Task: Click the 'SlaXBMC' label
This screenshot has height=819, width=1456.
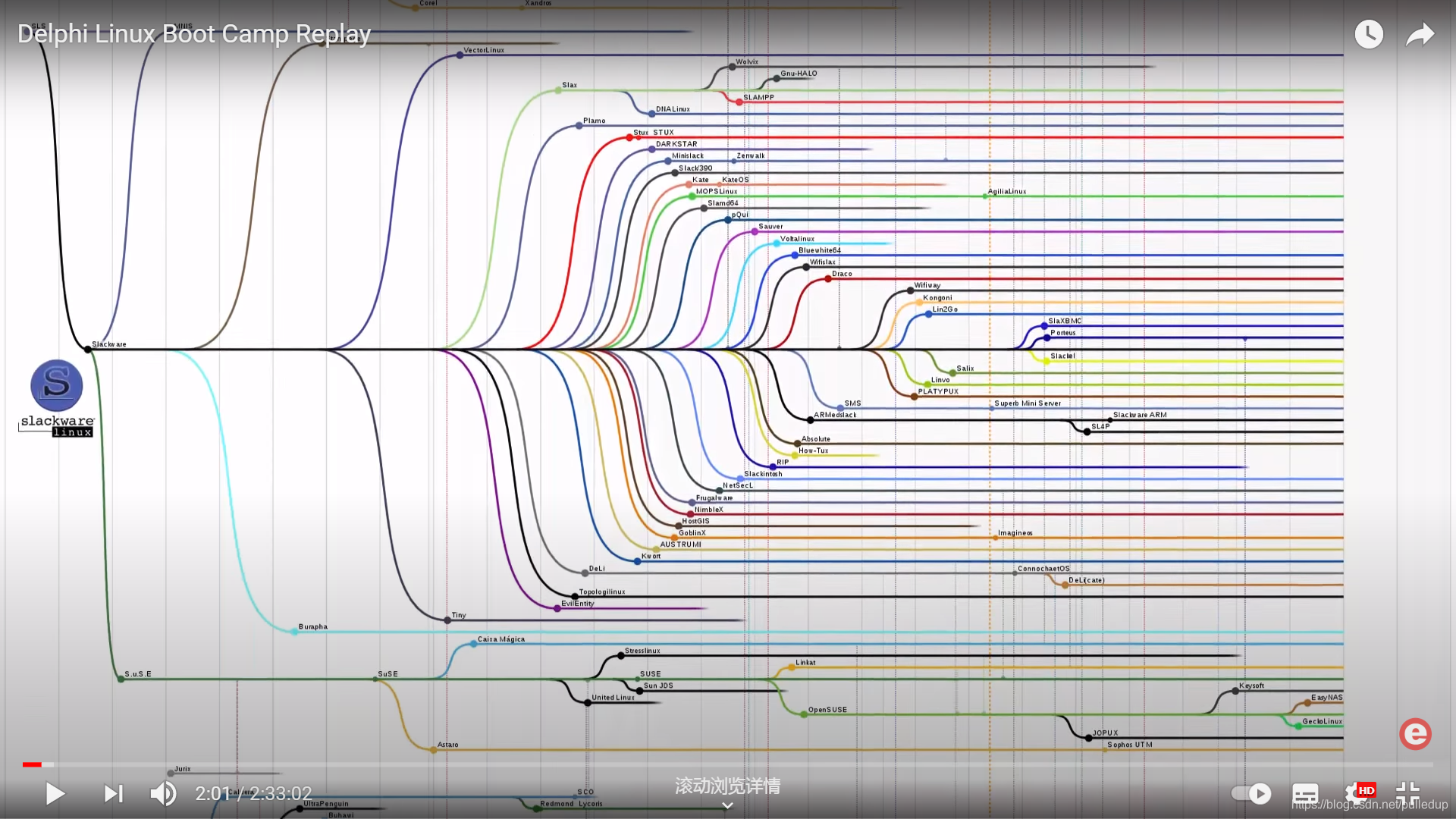Action: pyautogui.click(x=1065, y=321)
